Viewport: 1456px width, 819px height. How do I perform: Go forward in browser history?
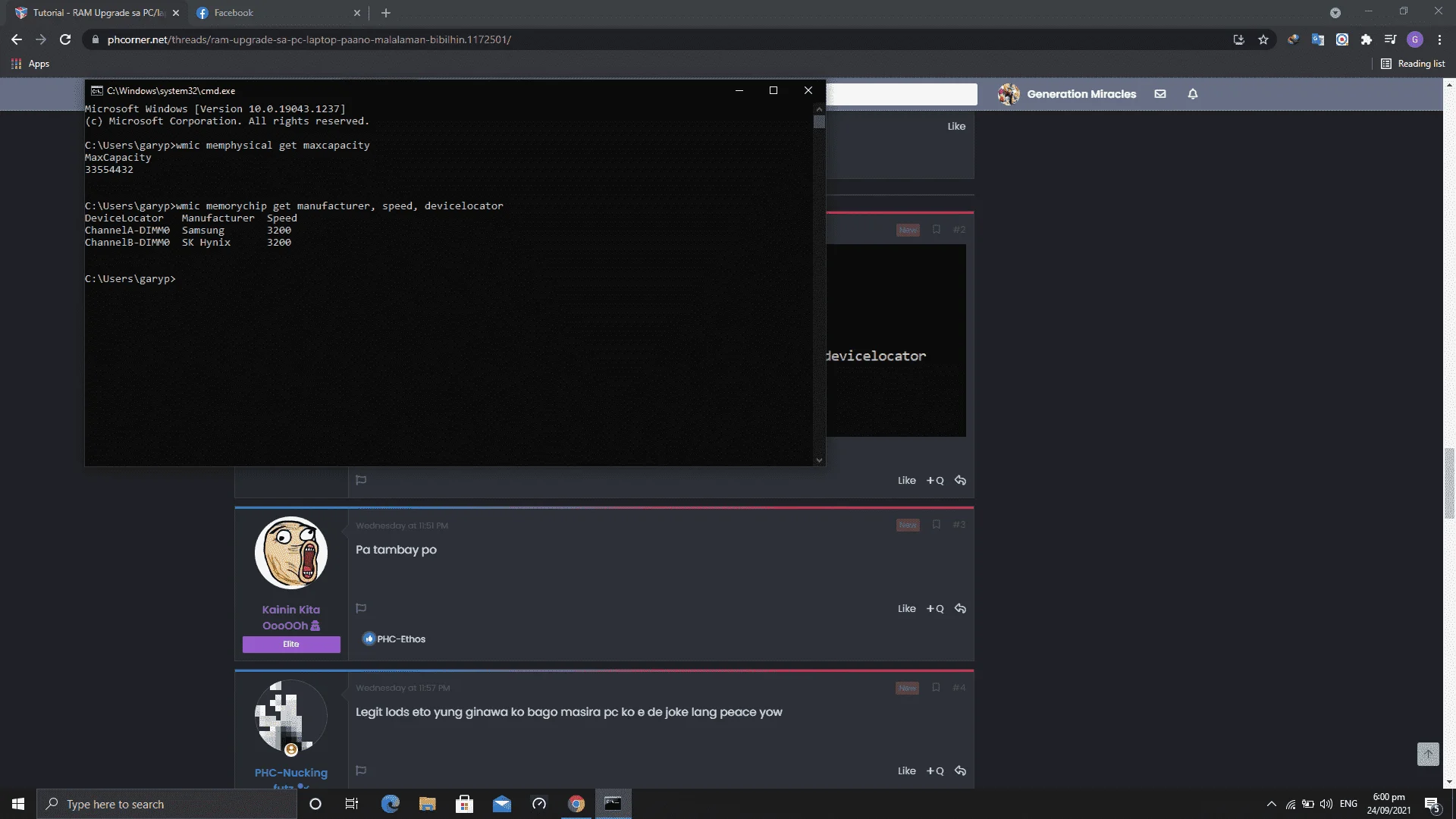coord(41,39)
